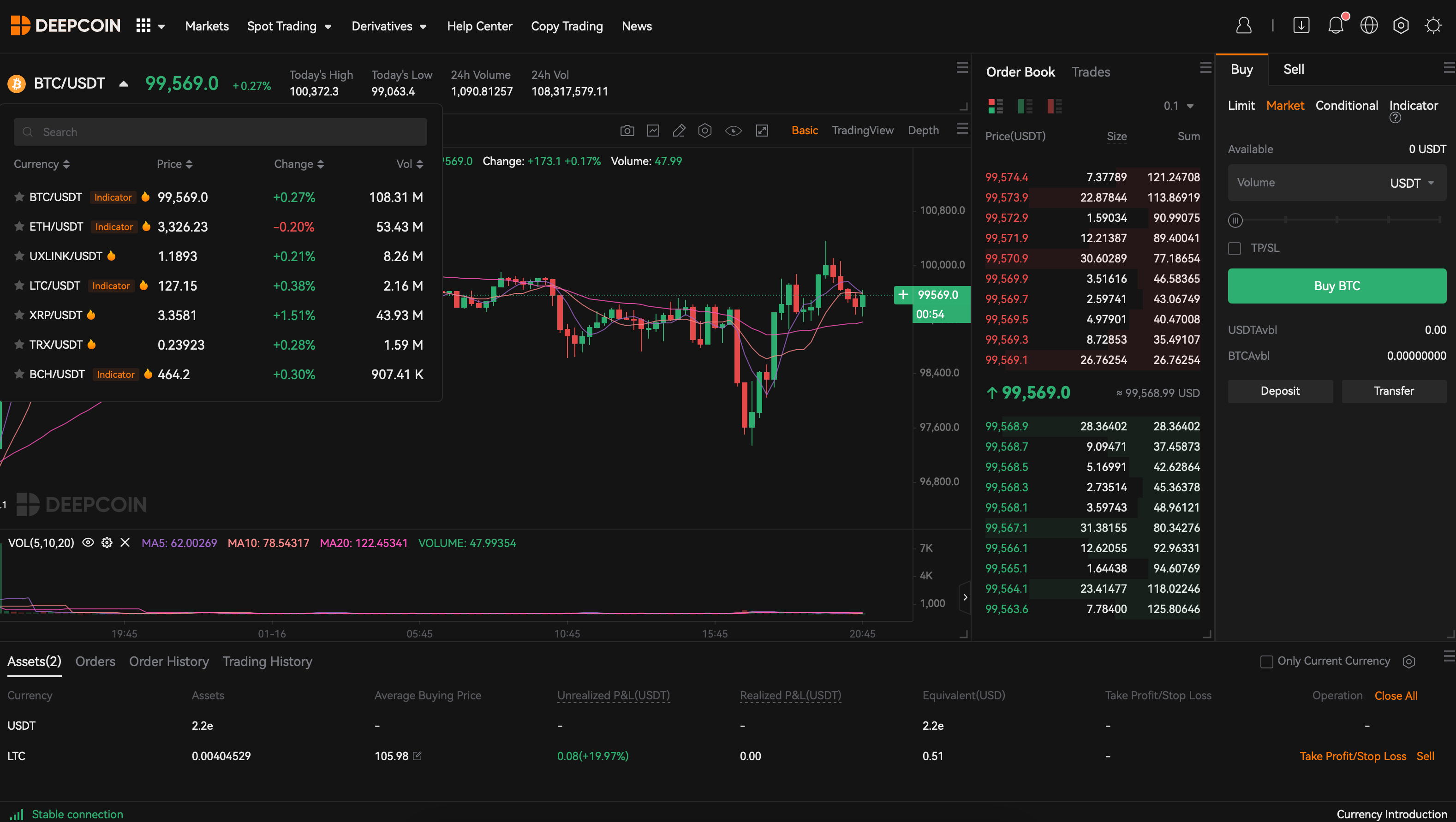Click the download app icon
This screenshot has width=1456, height=822.
(1301, 25)
